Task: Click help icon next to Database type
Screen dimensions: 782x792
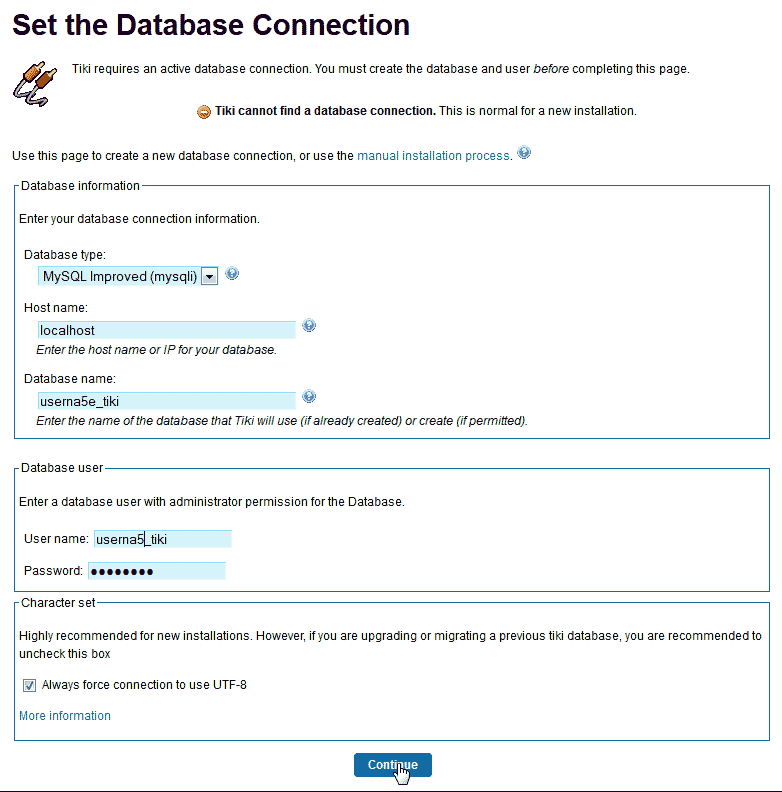Action: [x=232, y=274]
